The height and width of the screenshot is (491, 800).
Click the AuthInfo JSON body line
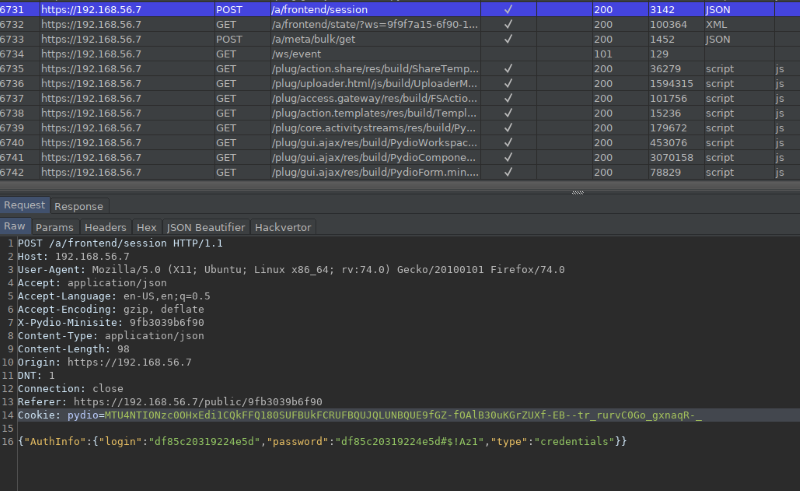point(322,441)
